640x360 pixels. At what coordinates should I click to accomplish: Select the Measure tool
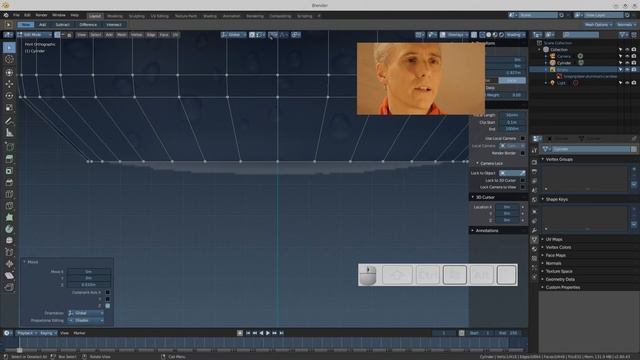(x=9, y=133)
